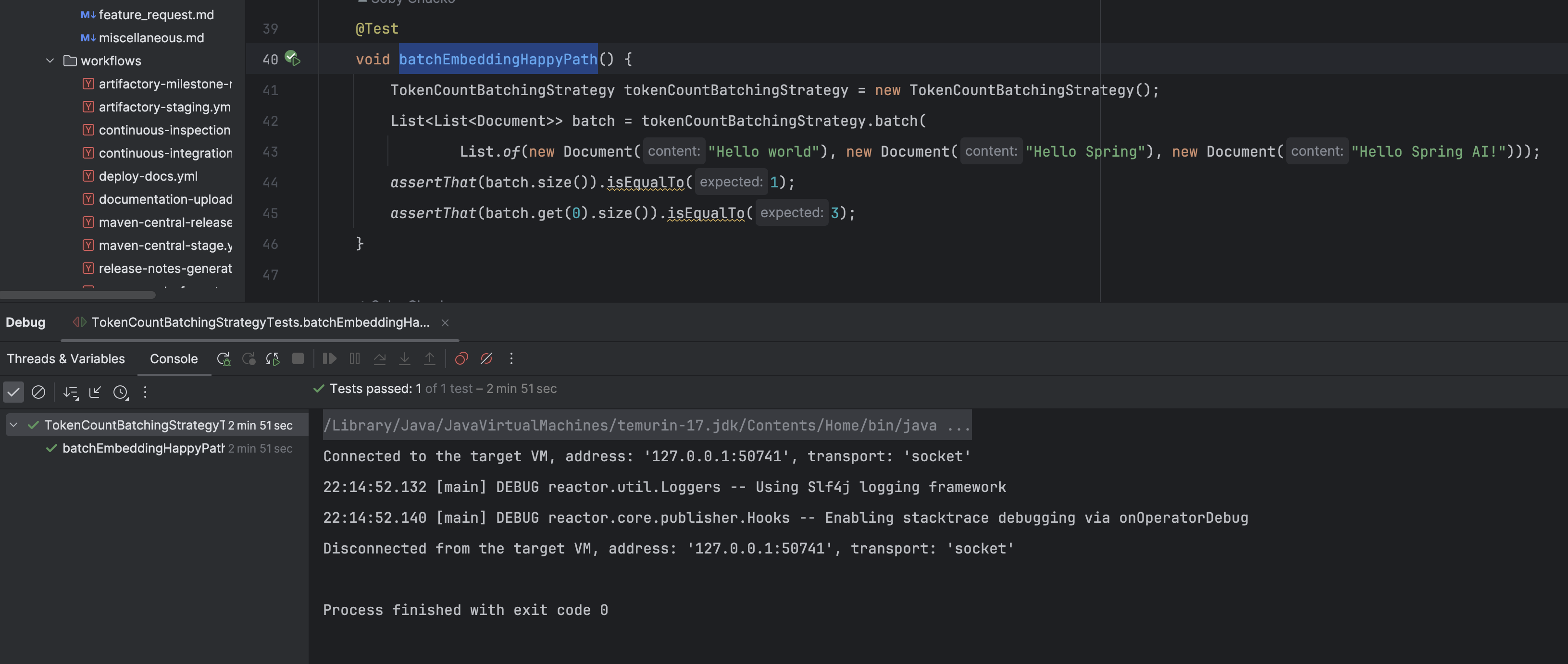The width and height of the screenshot is (1568, 664).
Task: Click the run test gutter icon at line 40
Action: point(293,59)
